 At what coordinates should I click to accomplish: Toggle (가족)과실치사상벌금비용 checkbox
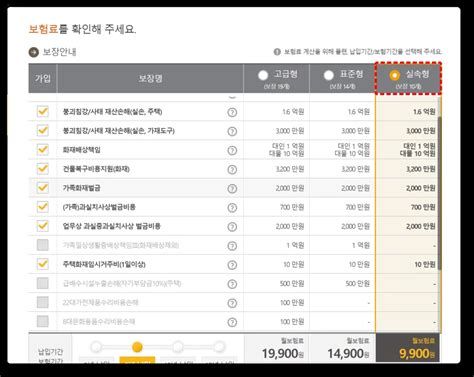[x=43, y=207]
